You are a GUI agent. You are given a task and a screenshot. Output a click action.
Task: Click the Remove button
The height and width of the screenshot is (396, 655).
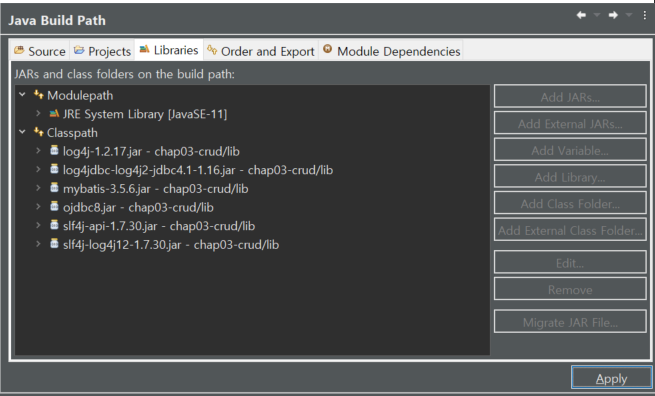pos(570,289)
